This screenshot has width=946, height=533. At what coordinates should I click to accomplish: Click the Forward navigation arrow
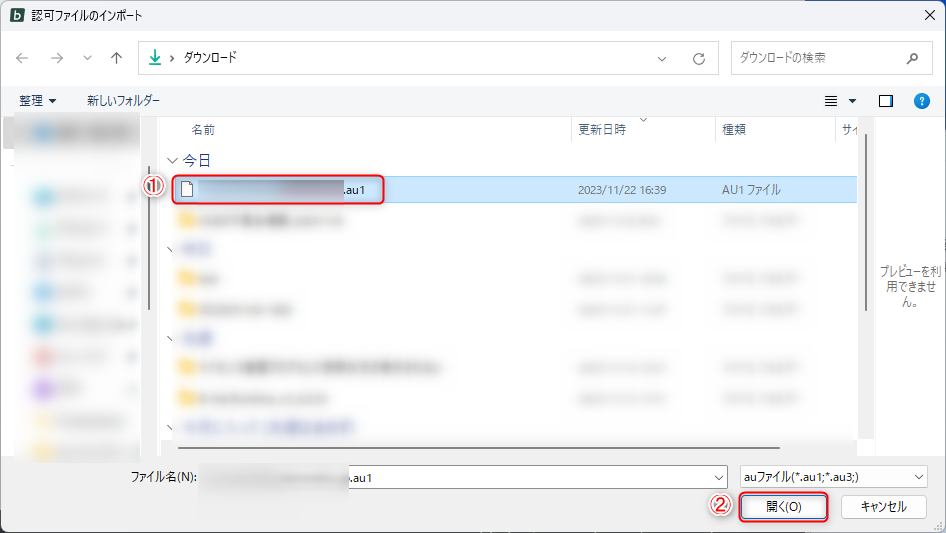(56, 58)
